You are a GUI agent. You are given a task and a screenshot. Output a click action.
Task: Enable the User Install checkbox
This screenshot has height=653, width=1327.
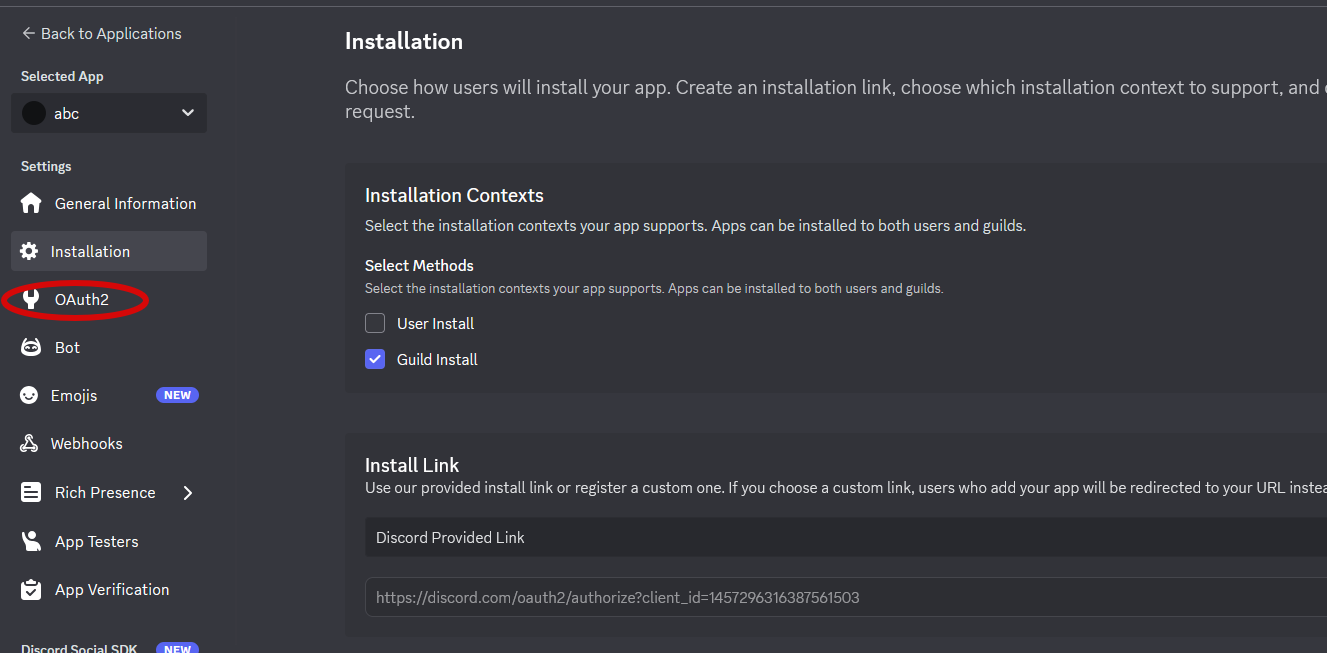374,323
